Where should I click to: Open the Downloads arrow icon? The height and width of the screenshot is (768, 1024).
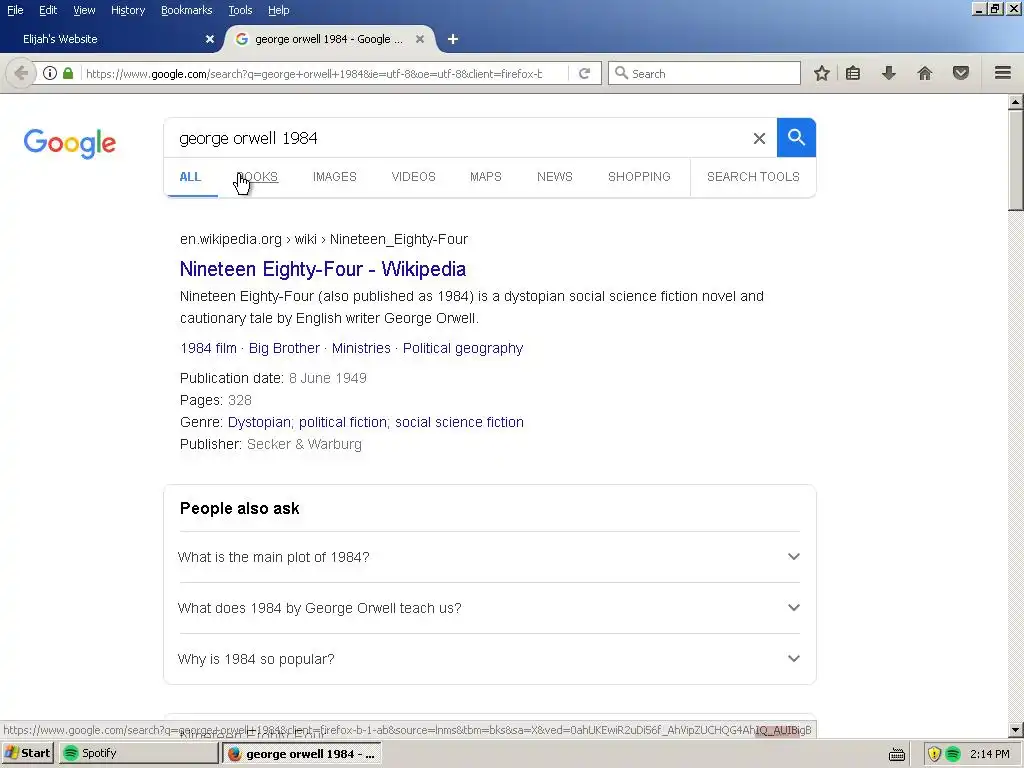(x=888, y=73)
